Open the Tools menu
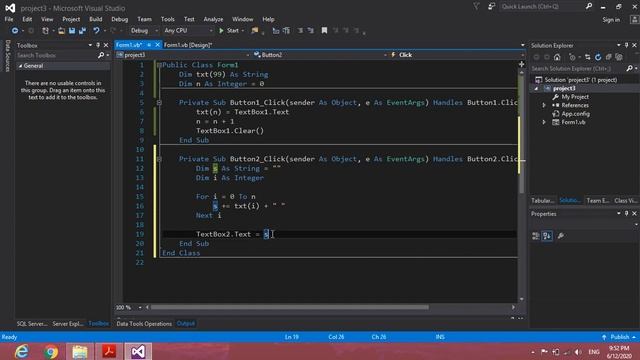This screenshot has height=360, width=640. 167,19
